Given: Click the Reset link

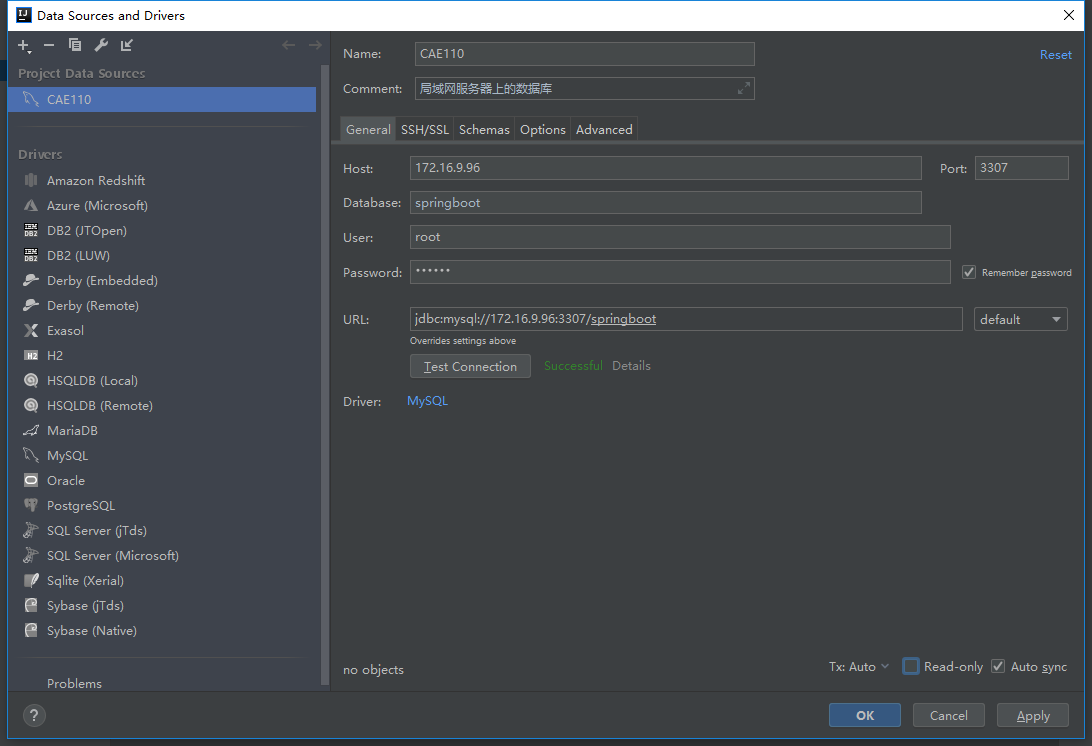Looking at the screenshot, I should click(1056, 55).
